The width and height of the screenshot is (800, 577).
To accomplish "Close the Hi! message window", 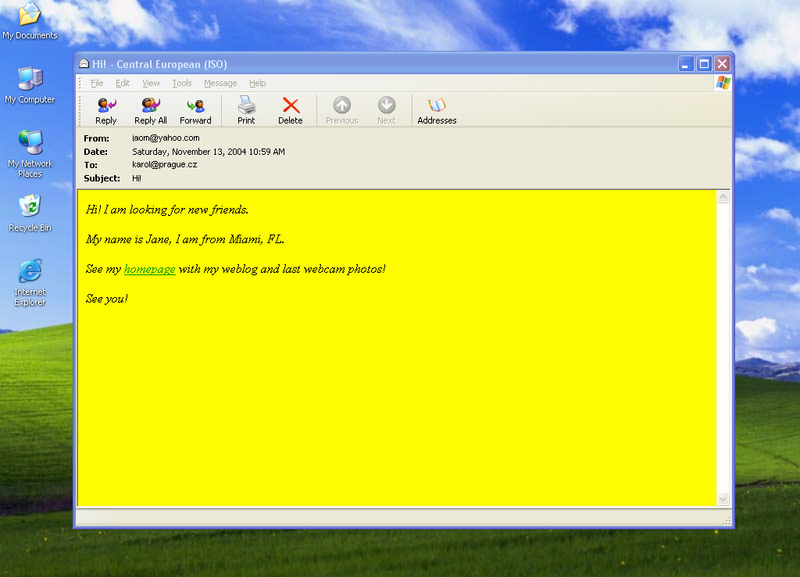I will 722,64.
